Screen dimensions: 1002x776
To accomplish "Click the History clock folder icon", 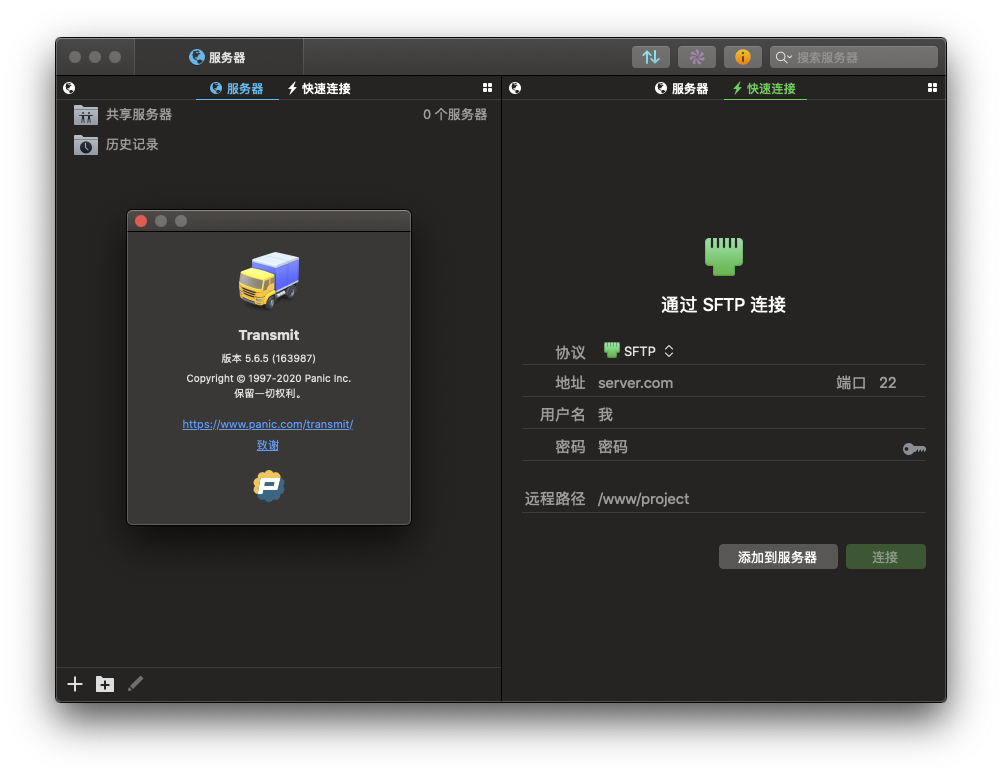I will 86,145.
